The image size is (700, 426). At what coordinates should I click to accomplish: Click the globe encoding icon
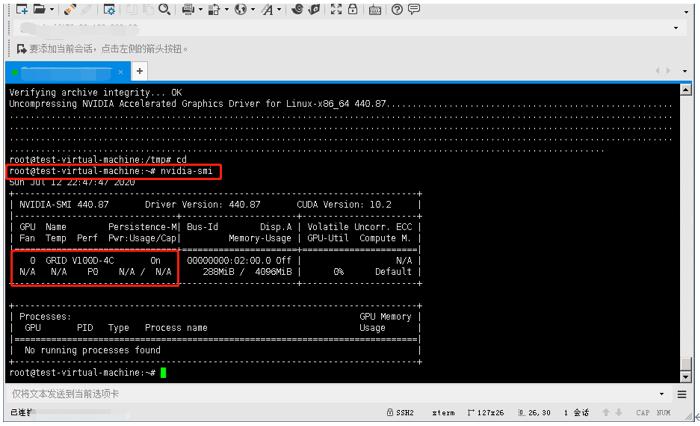point(241,9)
